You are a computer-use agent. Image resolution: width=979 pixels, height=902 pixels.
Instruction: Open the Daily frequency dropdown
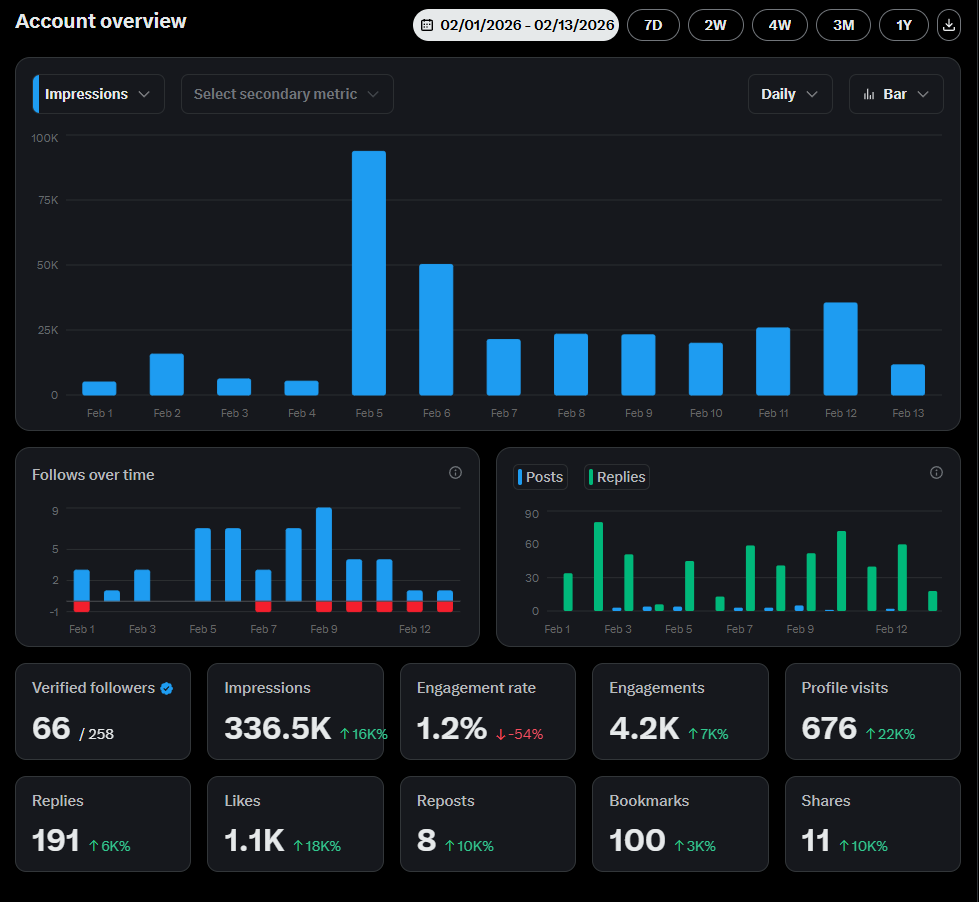point(789,93)
